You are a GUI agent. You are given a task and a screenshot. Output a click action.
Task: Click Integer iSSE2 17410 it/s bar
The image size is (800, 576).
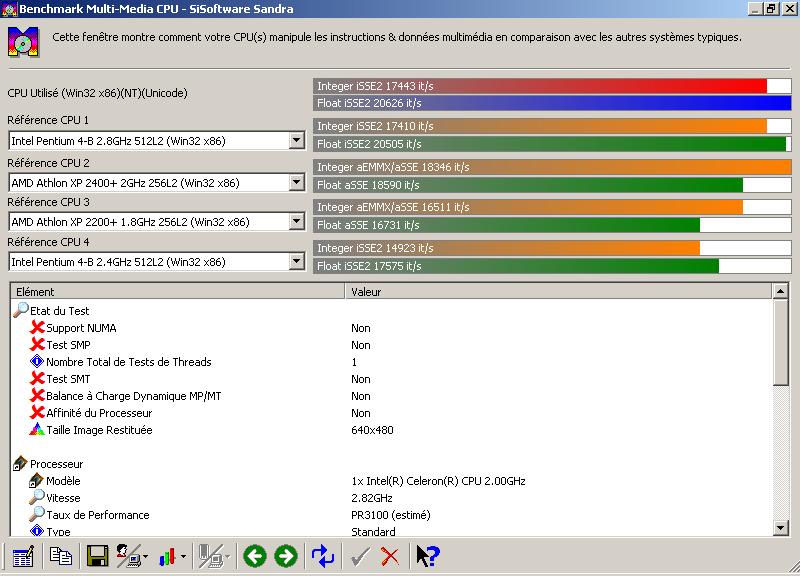552,126
